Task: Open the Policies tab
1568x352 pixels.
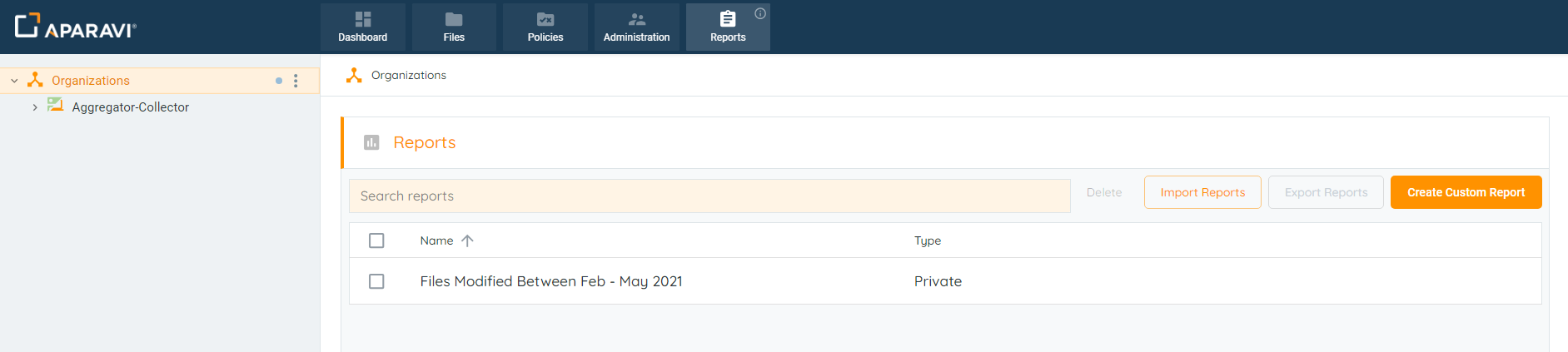Action: click(545, 27)
